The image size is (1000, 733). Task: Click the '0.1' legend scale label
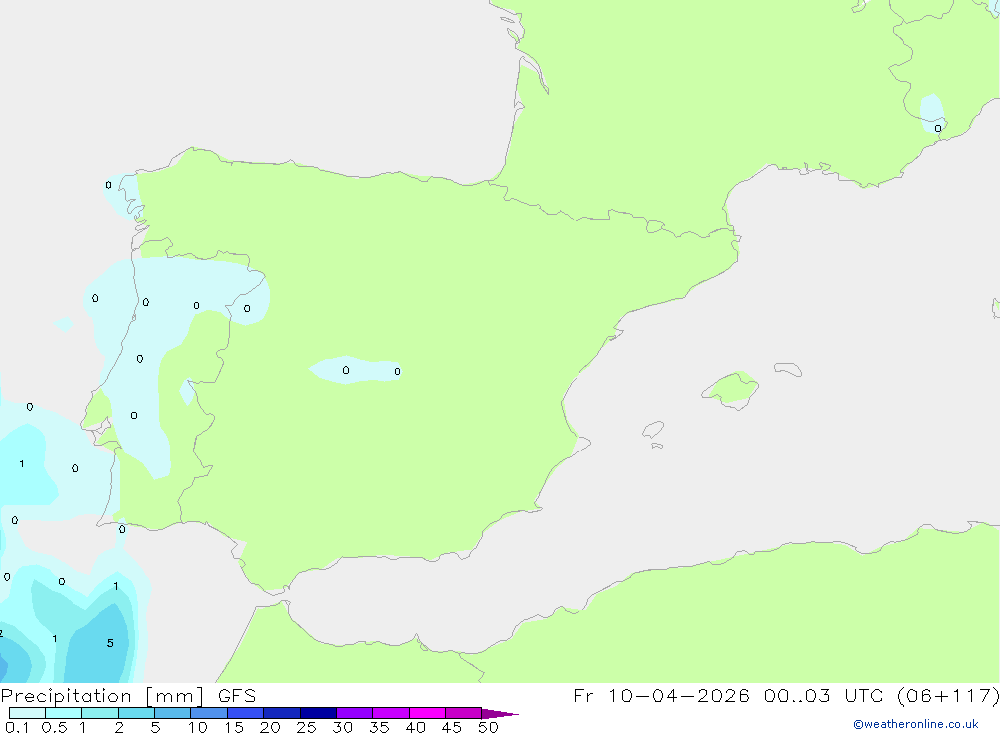click(x=17, y=727)
